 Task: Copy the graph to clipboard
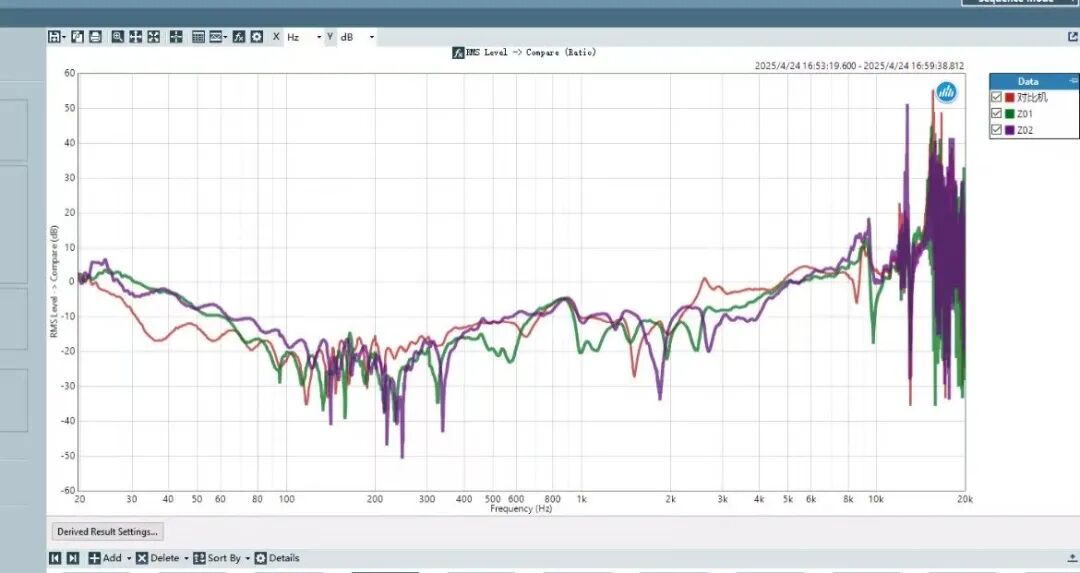(x=77, y=37)
